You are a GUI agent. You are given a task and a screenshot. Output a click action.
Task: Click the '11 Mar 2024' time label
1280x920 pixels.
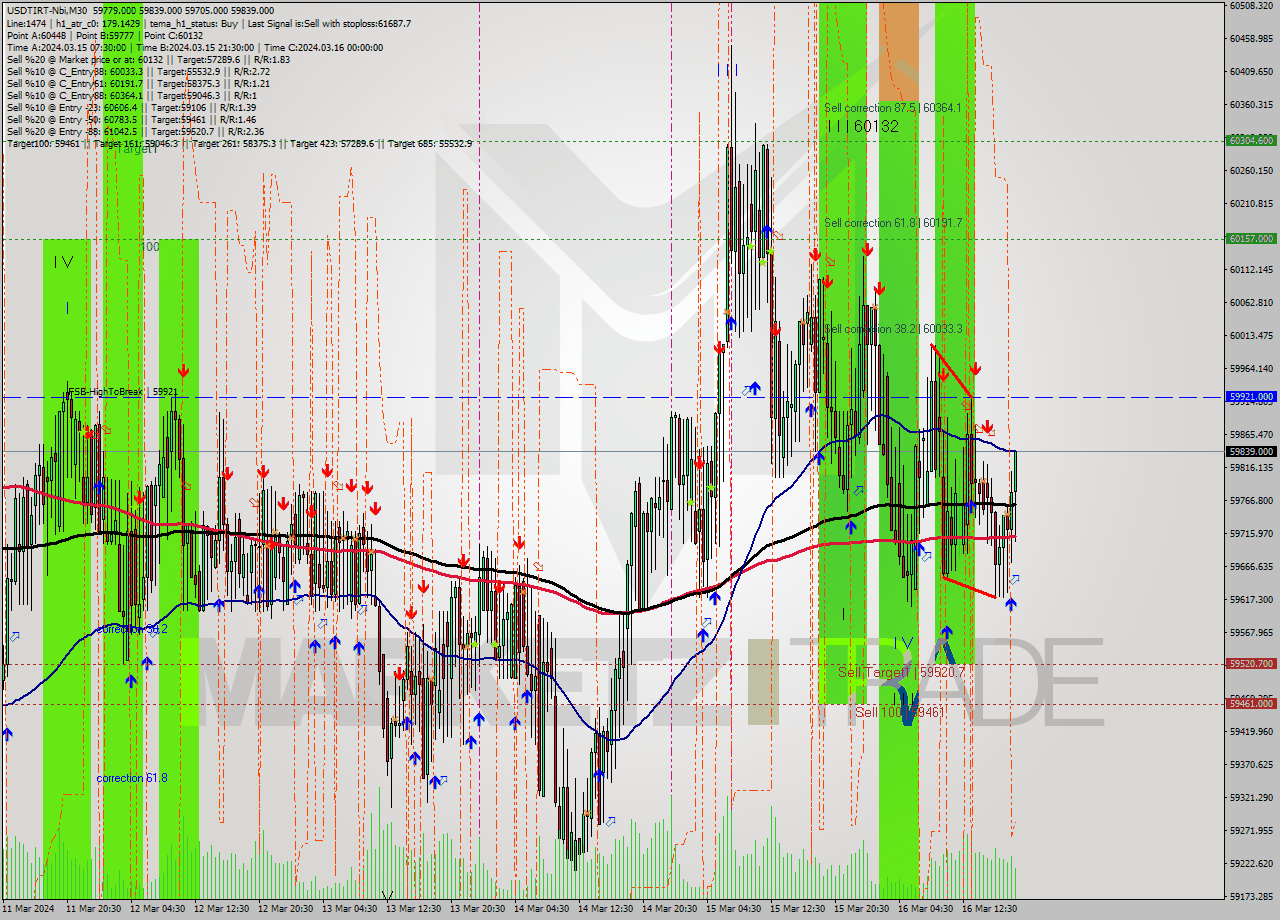30,909
